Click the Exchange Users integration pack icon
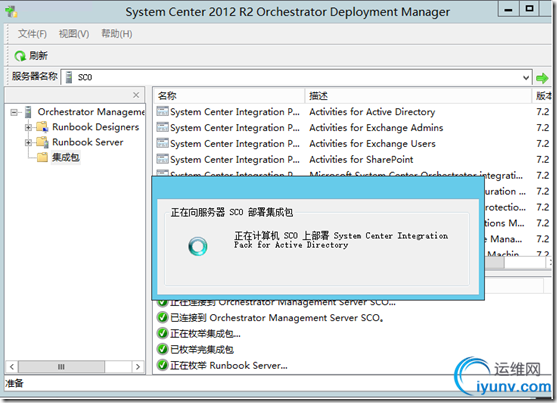 (163, 144)
